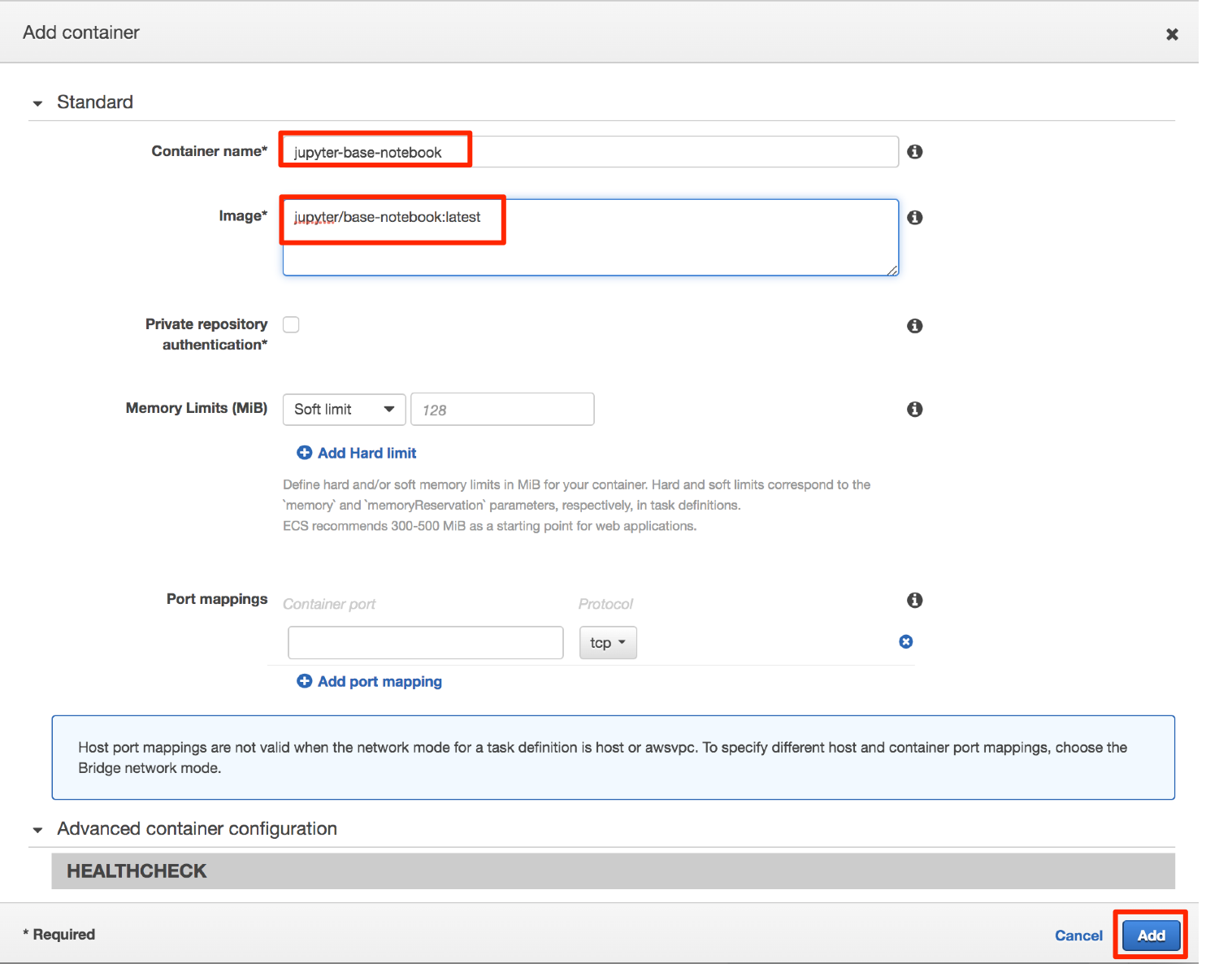Screen dimensions: 1232x964
Task: Click the plus icon beside Add port mapping
Action: pos(305,681)
